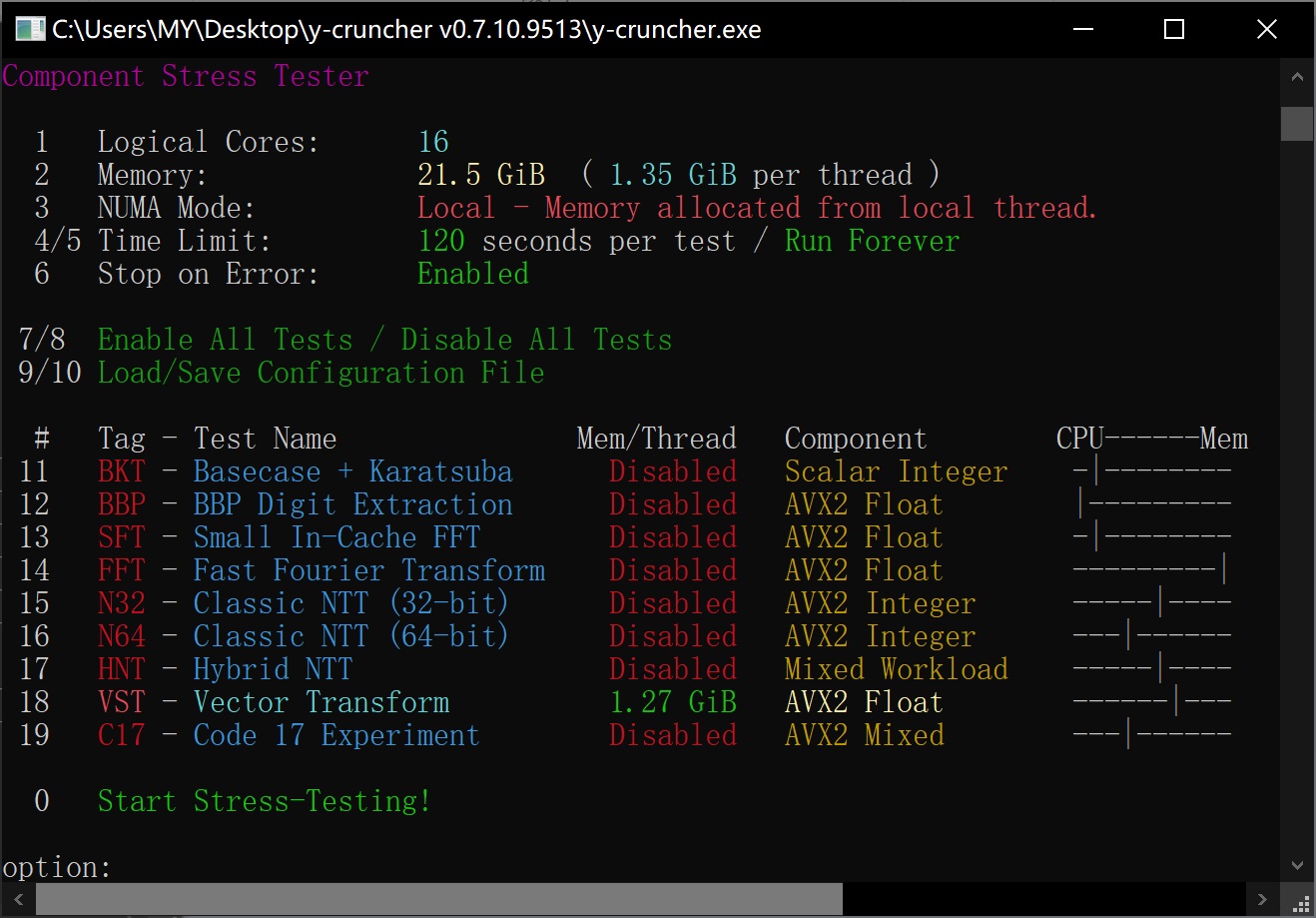
Task: Click the console icon in the title bar
Action: tap(29, 29)
